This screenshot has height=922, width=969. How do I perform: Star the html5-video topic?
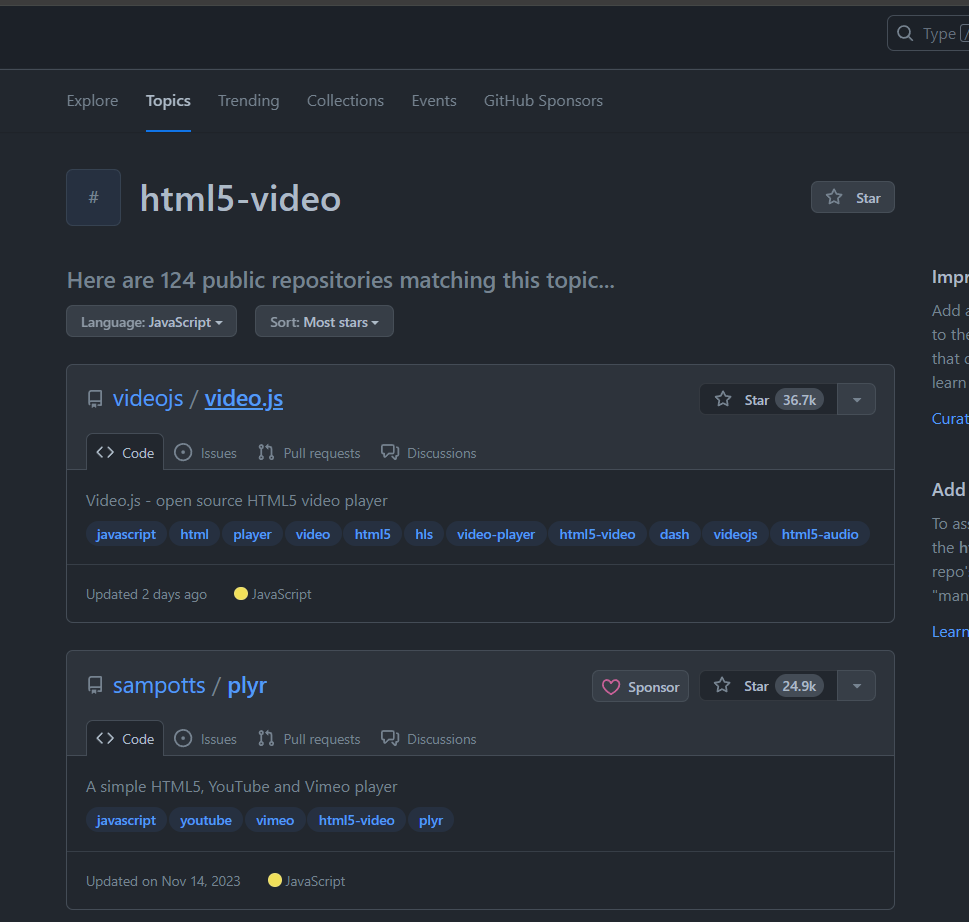coord(853,197)
